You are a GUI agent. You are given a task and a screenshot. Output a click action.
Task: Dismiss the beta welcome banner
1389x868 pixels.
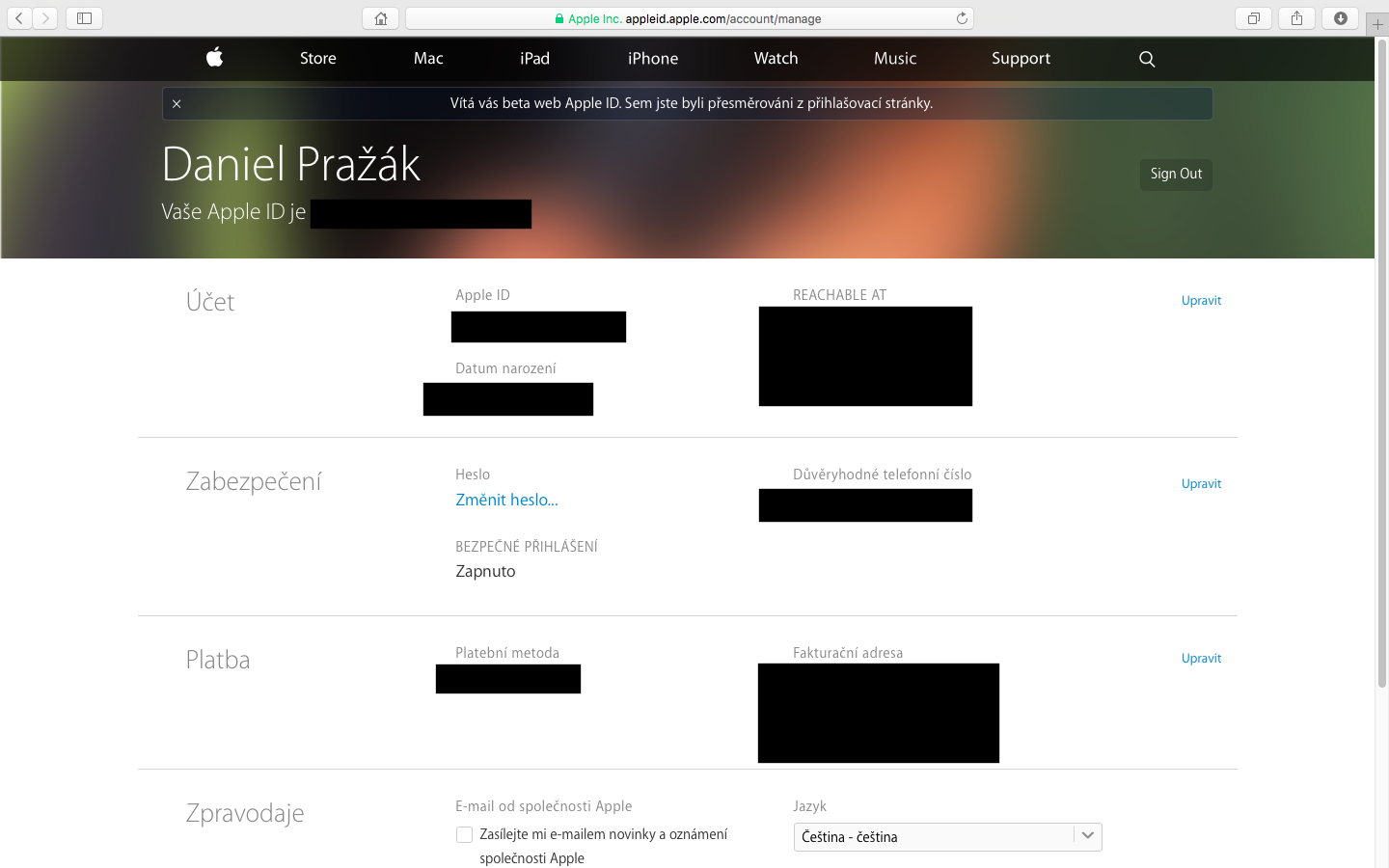[177, 103]
